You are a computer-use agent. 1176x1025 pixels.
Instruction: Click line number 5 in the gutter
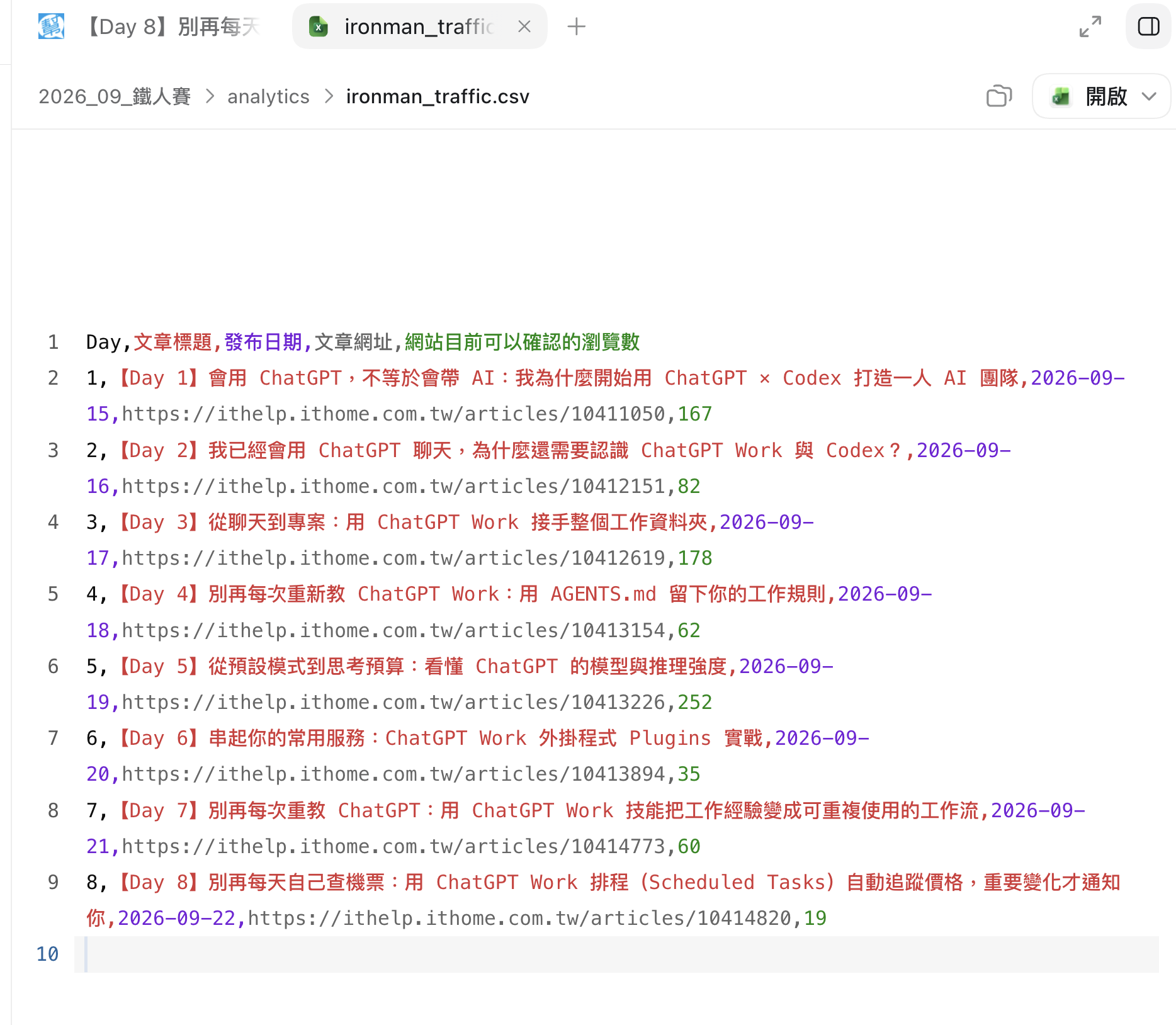pos(53,594)
